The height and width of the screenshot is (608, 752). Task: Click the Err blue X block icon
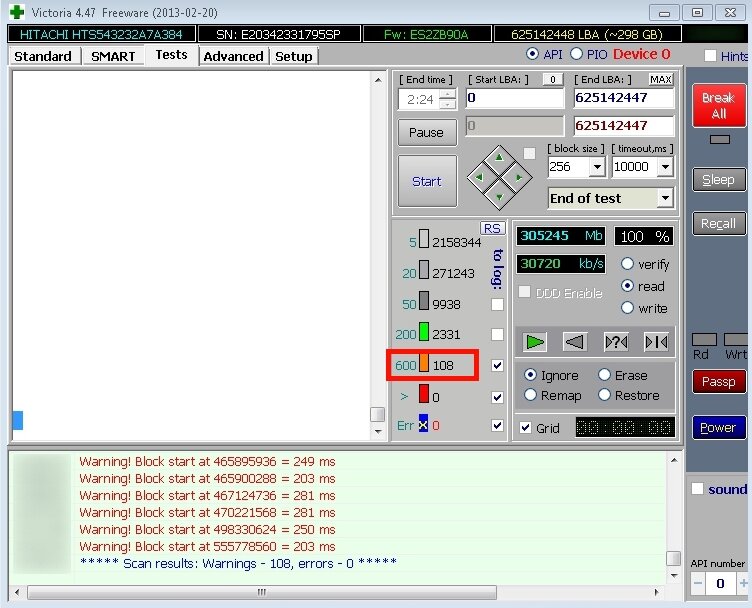tap(423, 424)
